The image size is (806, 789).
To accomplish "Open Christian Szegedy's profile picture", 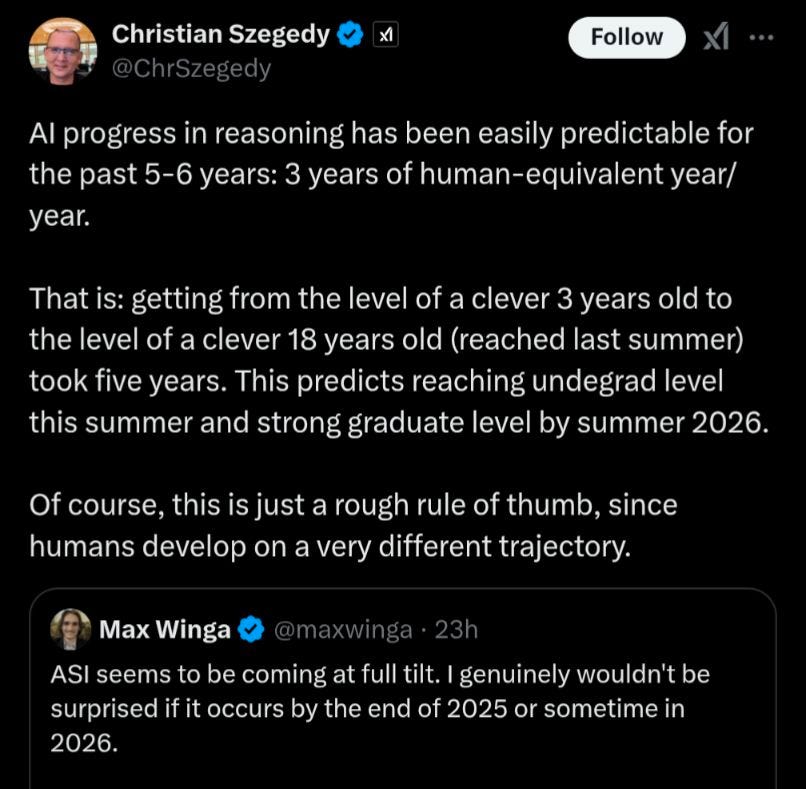I will [63, 51].
